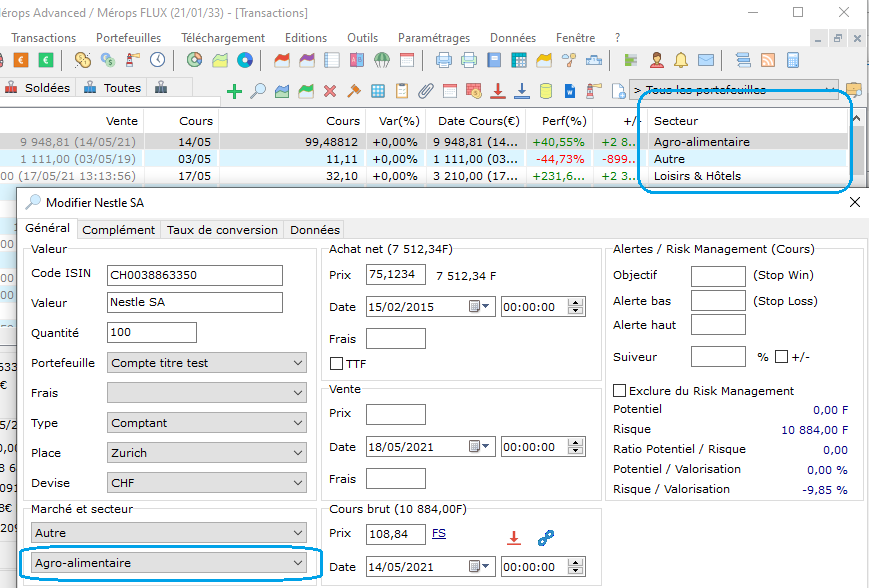Viewport: 869px width, 588px height.
Task: Check Exclure du Risk Management
Action: [x=620, y=391]
